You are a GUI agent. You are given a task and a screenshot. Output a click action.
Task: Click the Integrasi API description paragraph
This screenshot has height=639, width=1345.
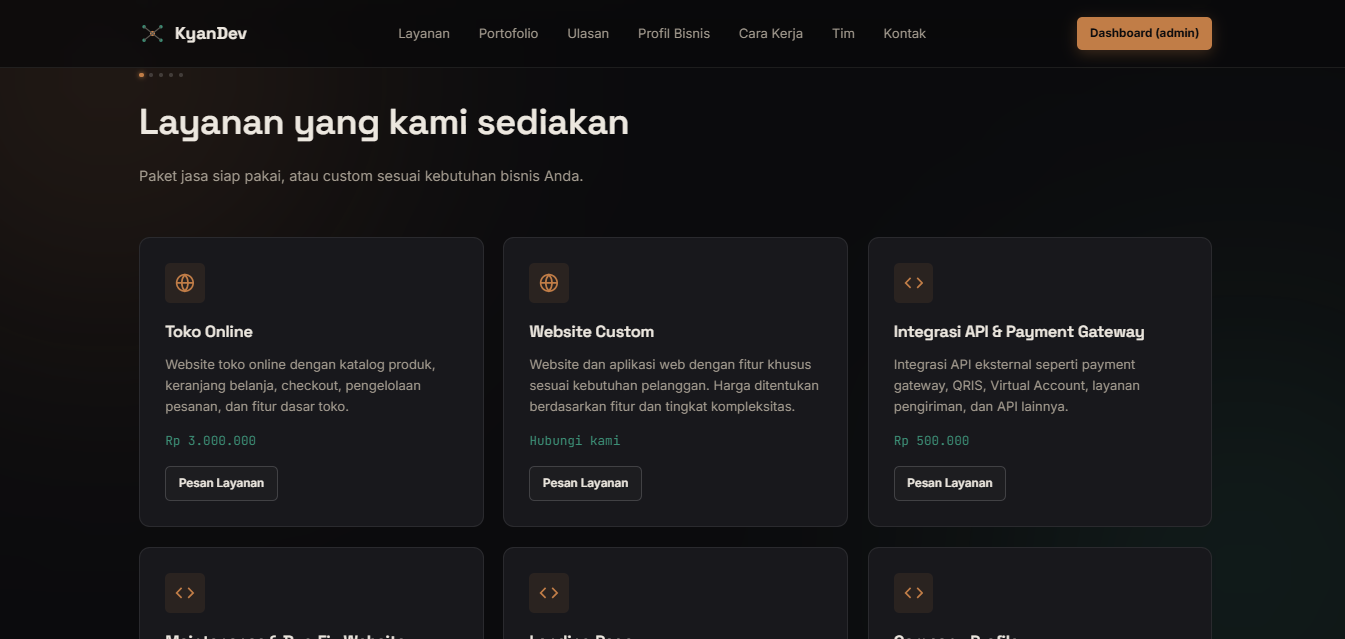click(1017, 386)
